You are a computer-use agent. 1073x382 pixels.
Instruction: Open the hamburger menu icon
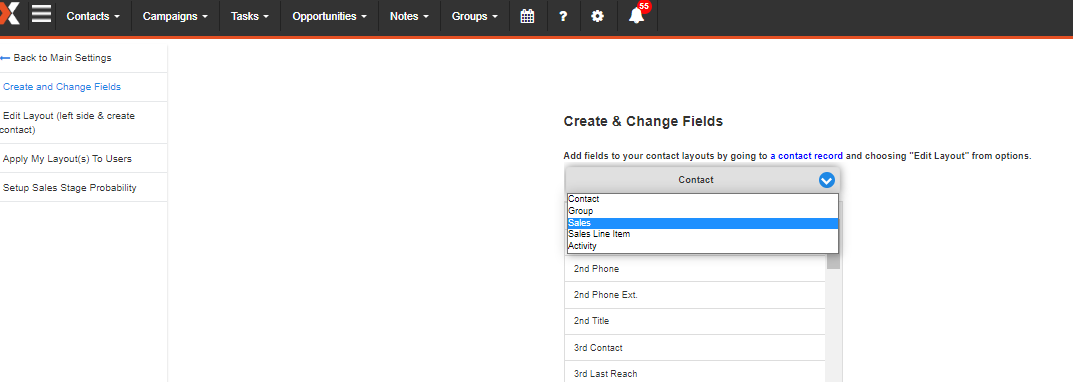(x=42, y=15)
